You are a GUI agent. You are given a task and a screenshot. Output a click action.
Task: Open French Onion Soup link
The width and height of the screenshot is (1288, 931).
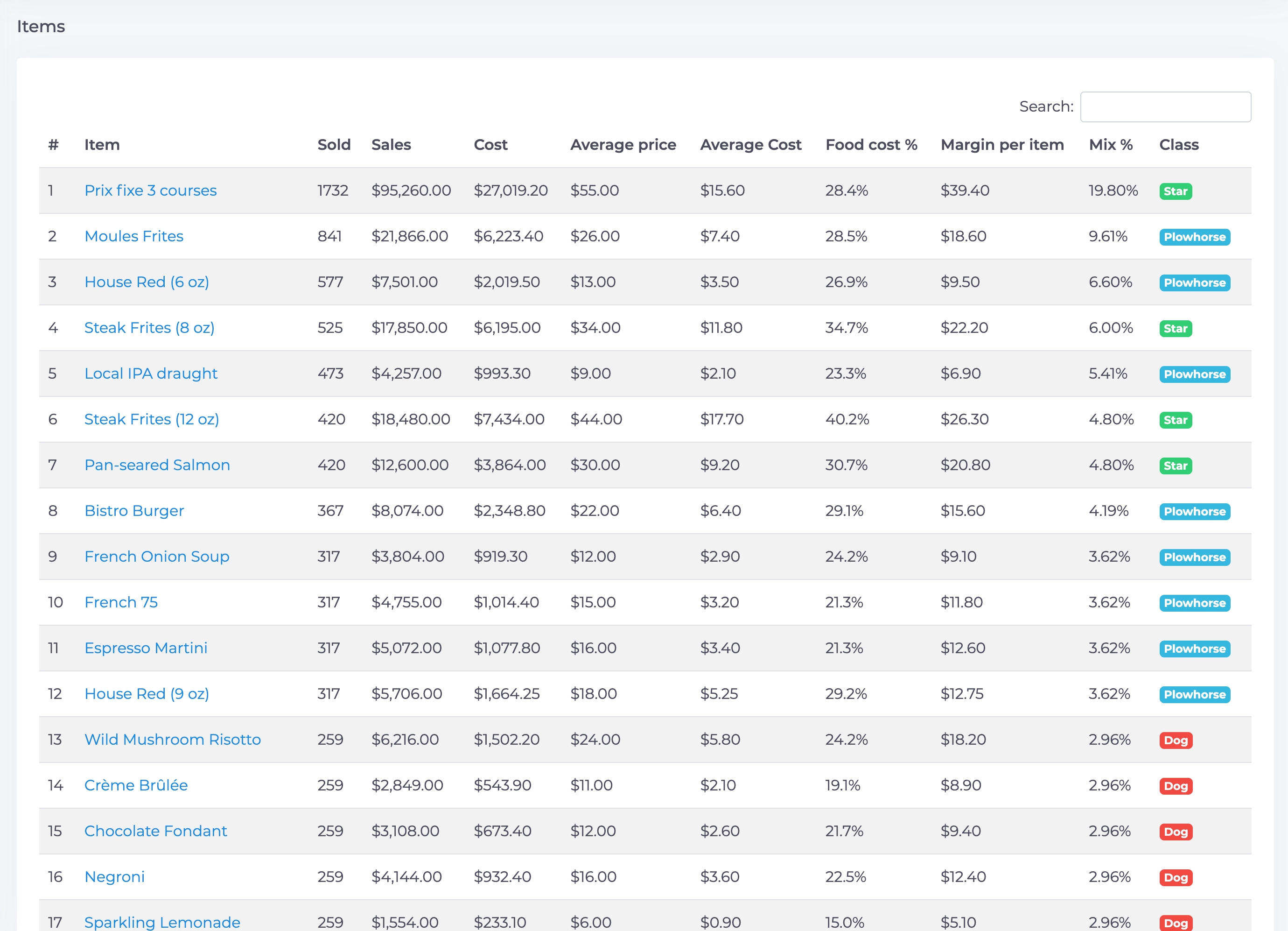(x=157, y=557)
